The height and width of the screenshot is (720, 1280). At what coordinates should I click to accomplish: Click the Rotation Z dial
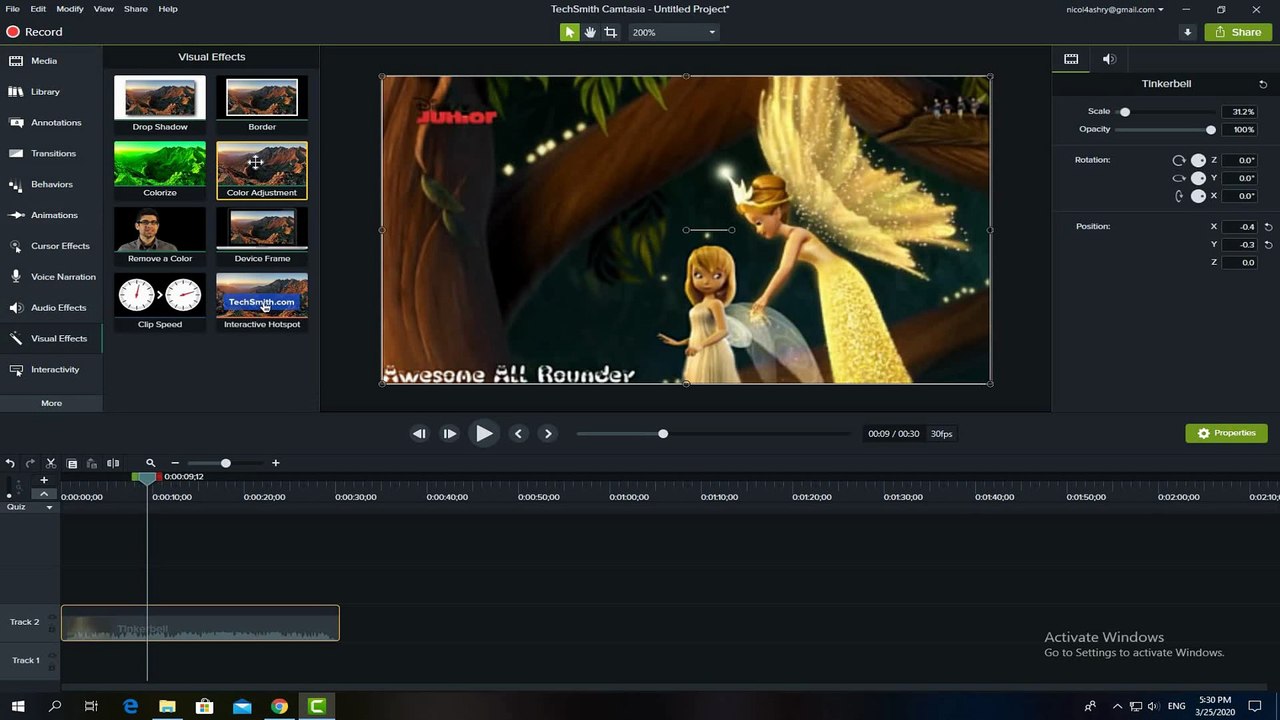1198,160
